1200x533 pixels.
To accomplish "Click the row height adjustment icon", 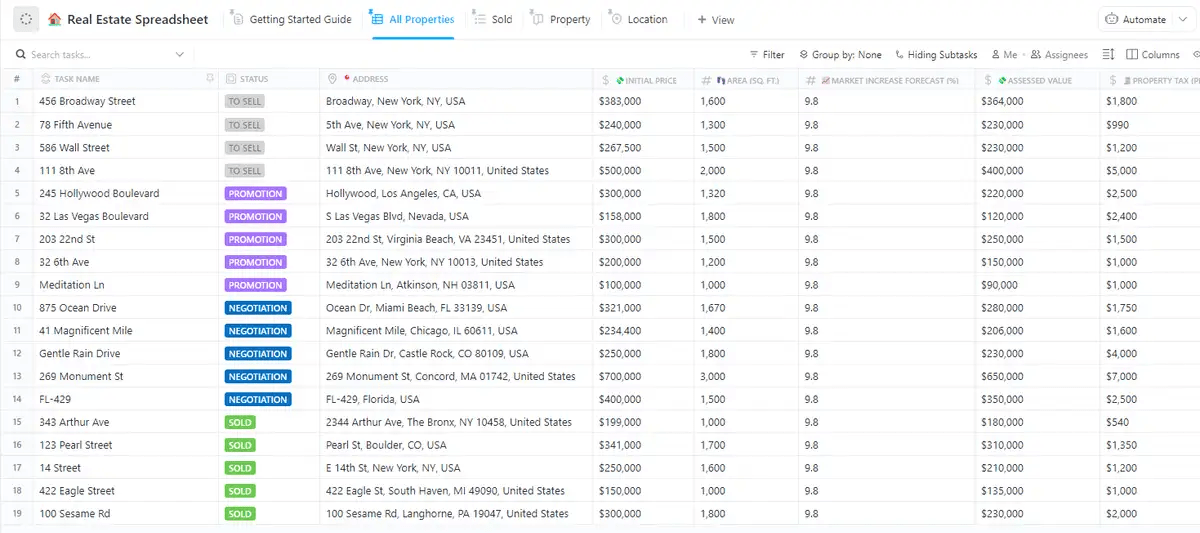I will 1108,55.
